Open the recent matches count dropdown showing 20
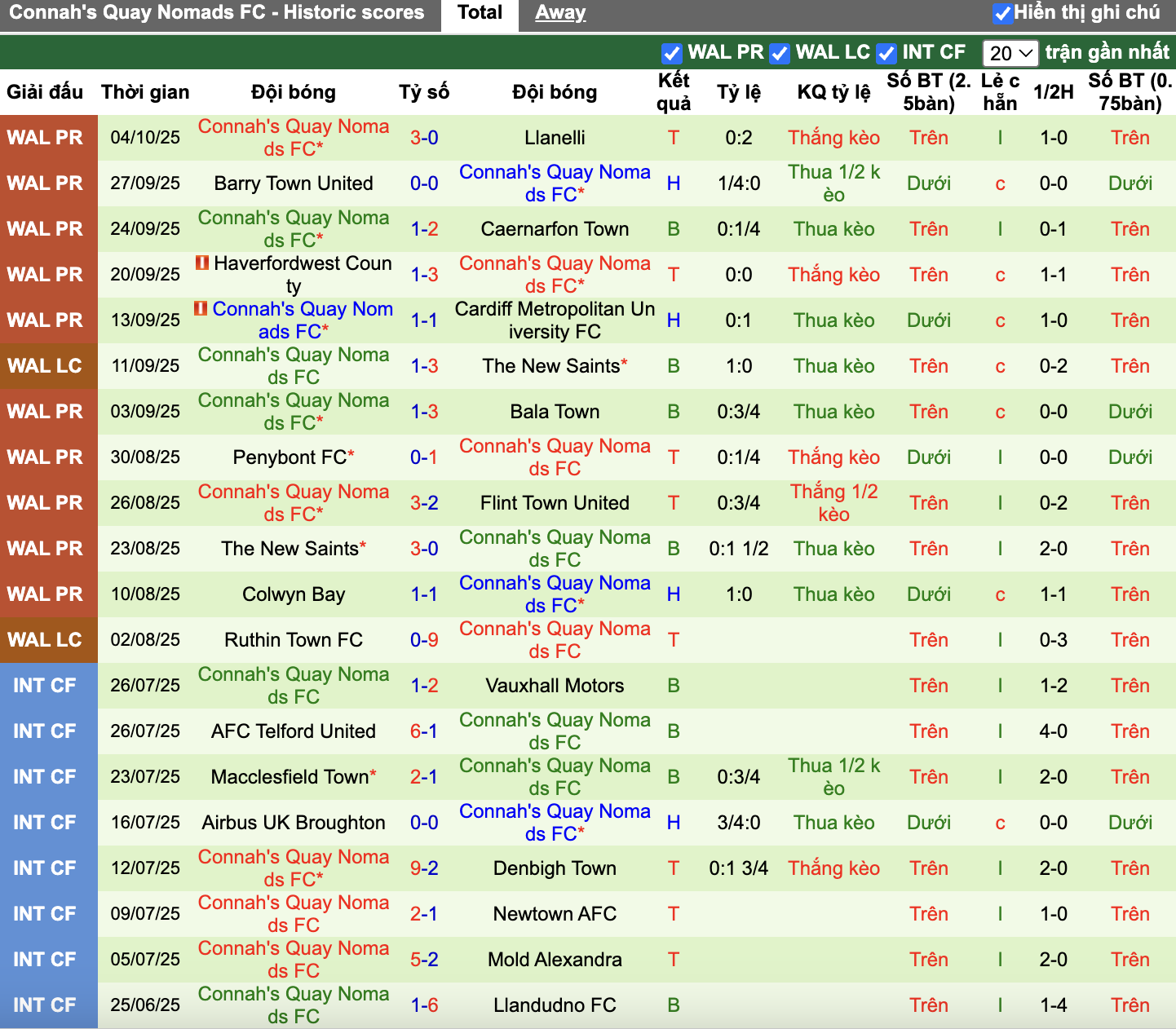 click(1010, 54)
